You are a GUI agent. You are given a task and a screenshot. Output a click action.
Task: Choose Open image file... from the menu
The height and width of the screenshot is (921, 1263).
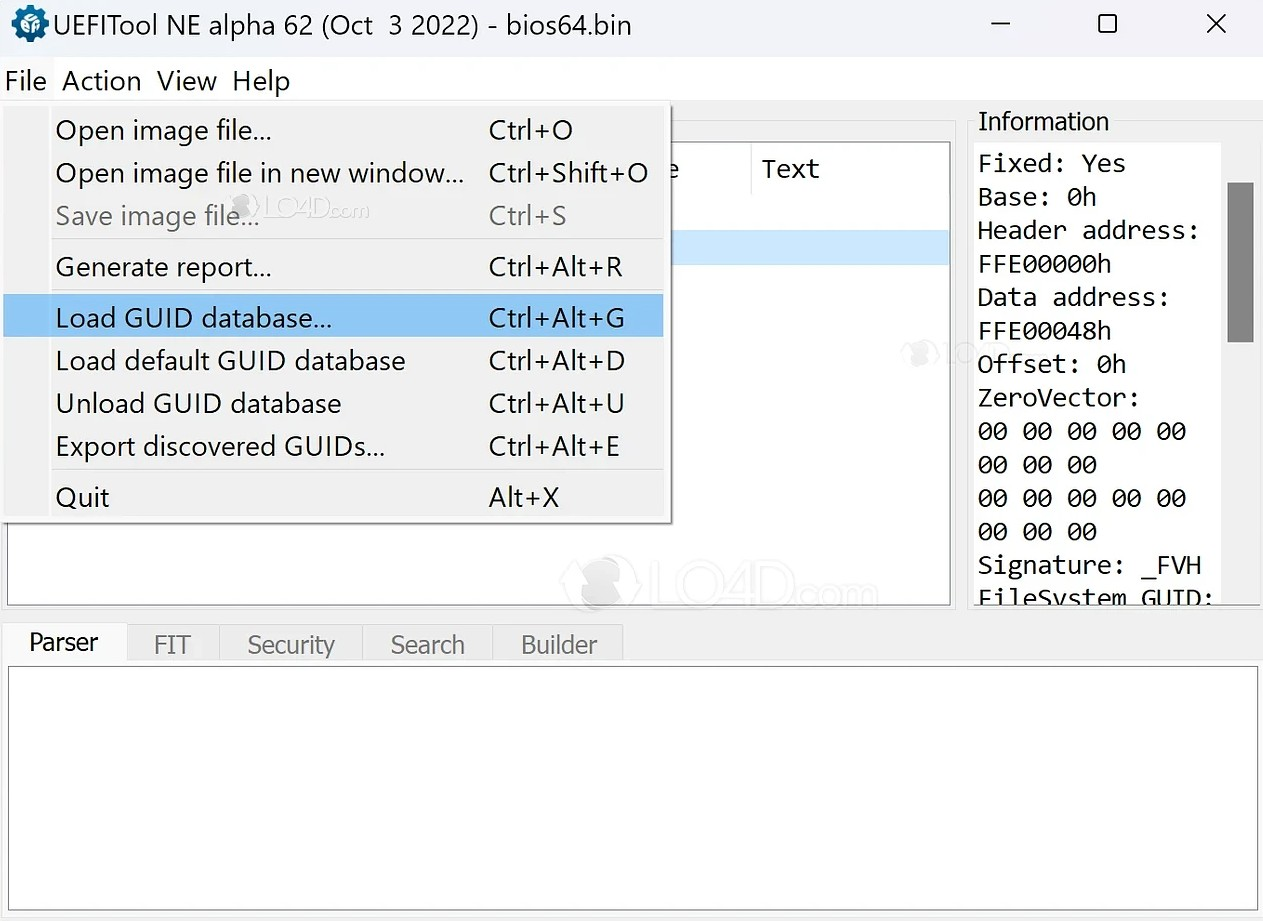point(334,131)
